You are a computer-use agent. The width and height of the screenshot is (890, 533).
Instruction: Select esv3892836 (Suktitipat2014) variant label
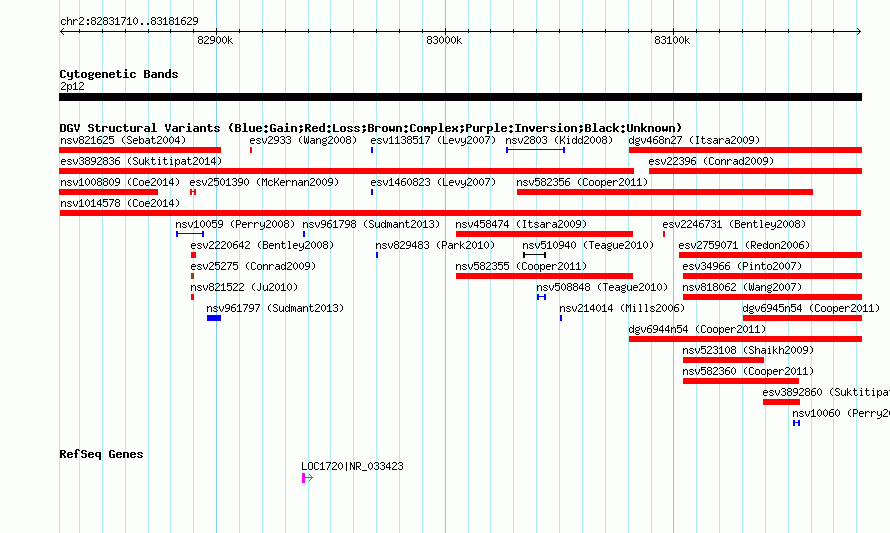[141, 161]
